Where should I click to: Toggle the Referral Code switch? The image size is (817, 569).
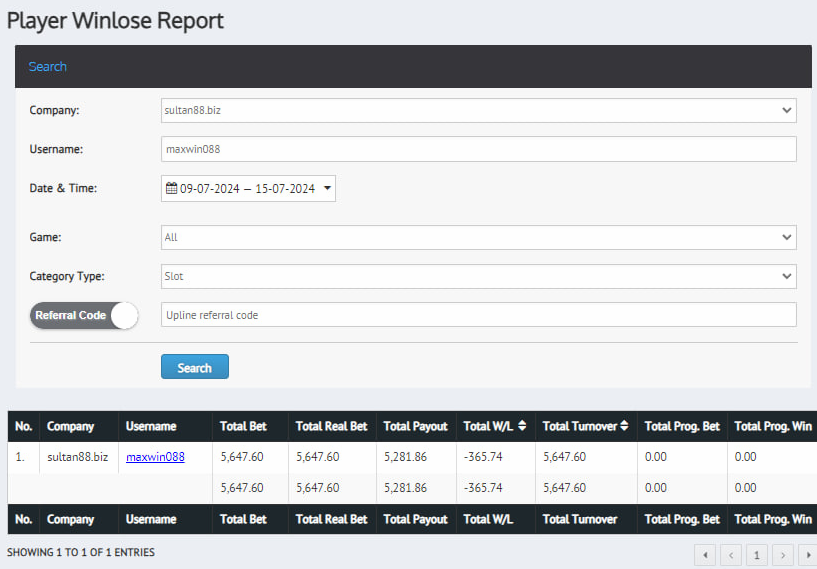(84, 315)
